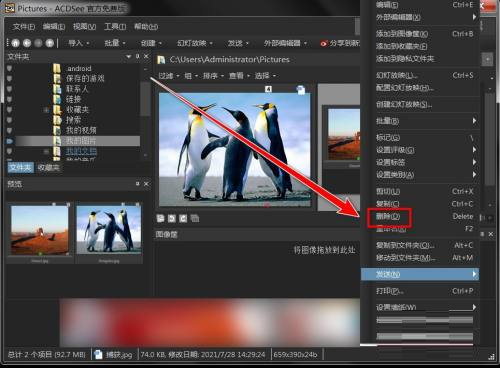Click the large penguins image in file list

[x=235, y=149]
